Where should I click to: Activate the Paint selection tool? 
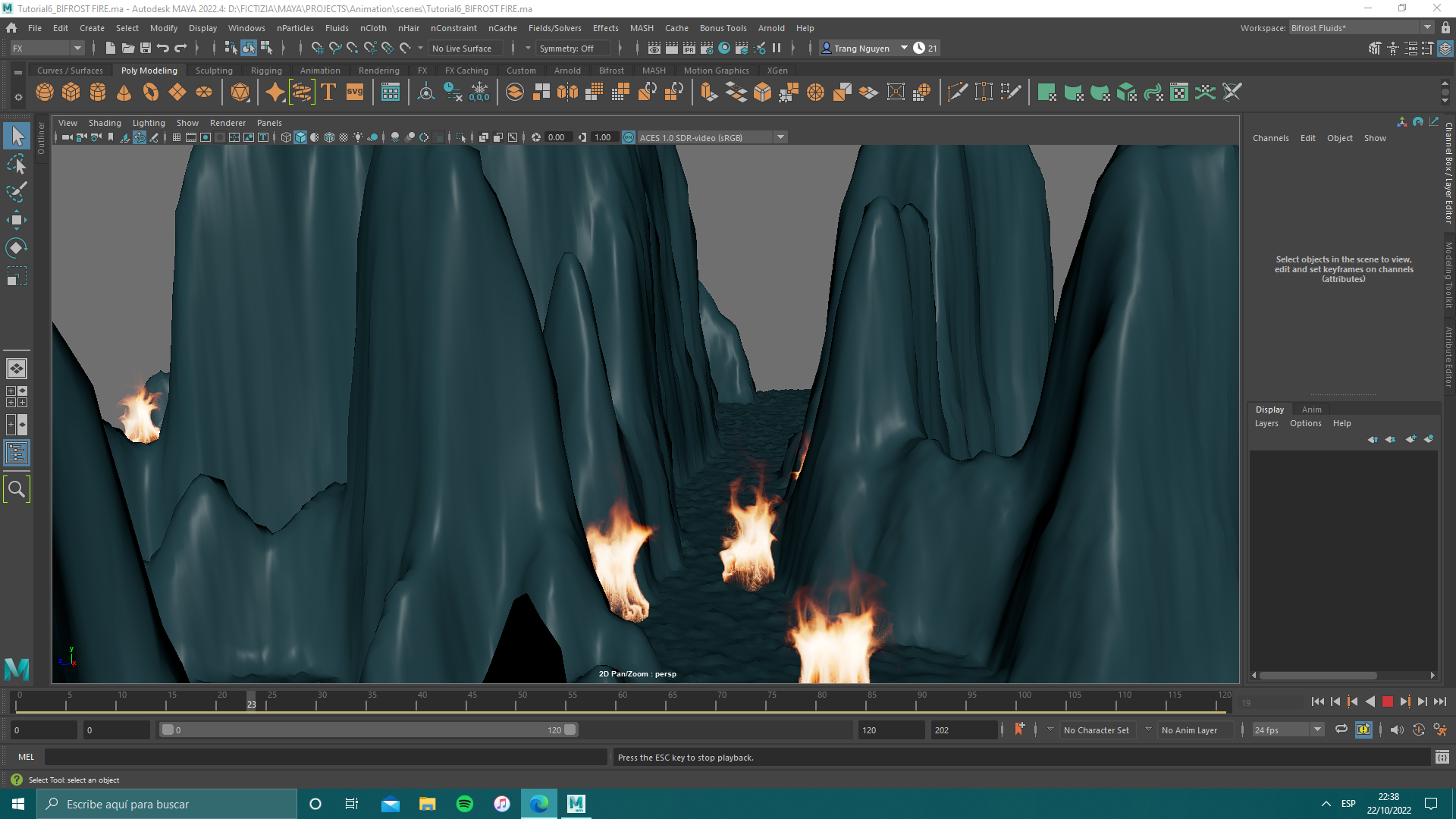pos(17,192)
